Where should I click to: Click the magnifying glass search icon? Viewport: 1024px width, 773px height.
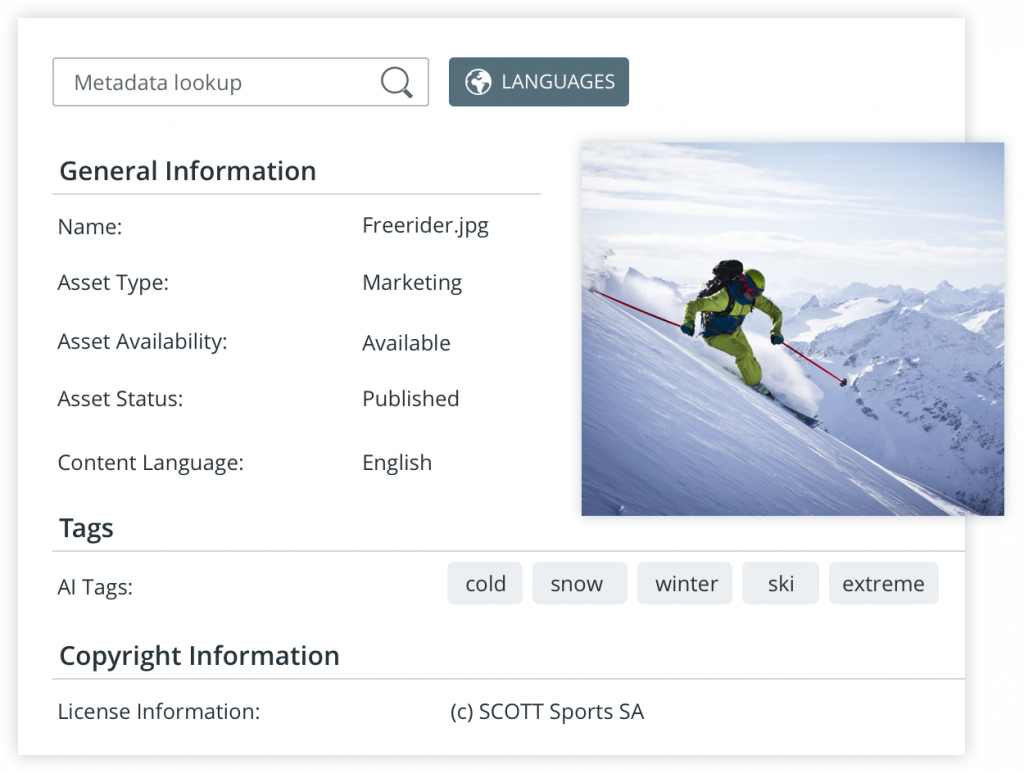[397, 82]
